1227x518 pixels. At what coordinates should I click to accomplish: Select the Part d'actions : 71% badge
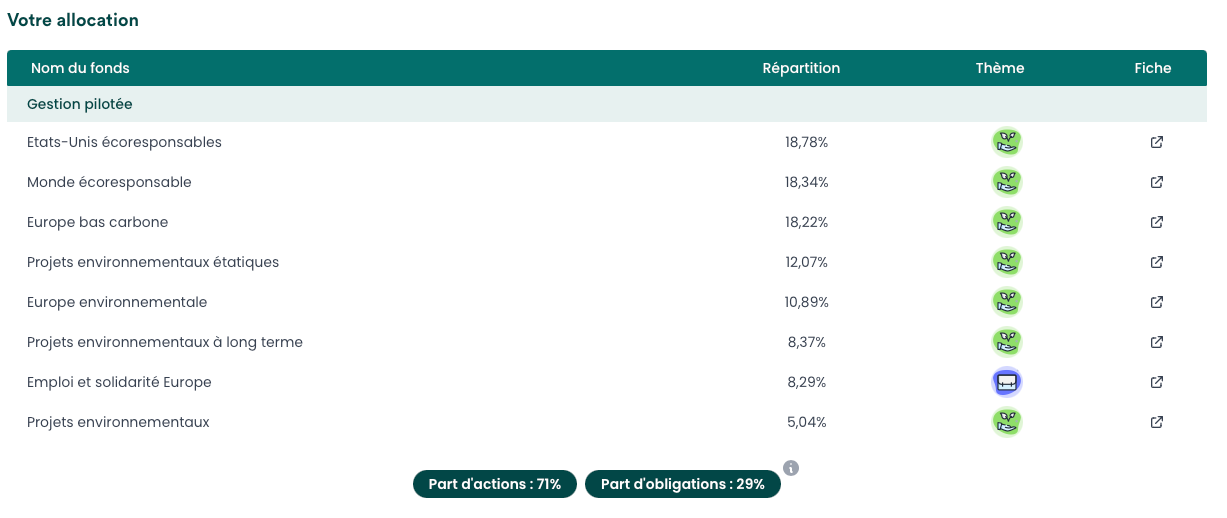pos(495,484)
